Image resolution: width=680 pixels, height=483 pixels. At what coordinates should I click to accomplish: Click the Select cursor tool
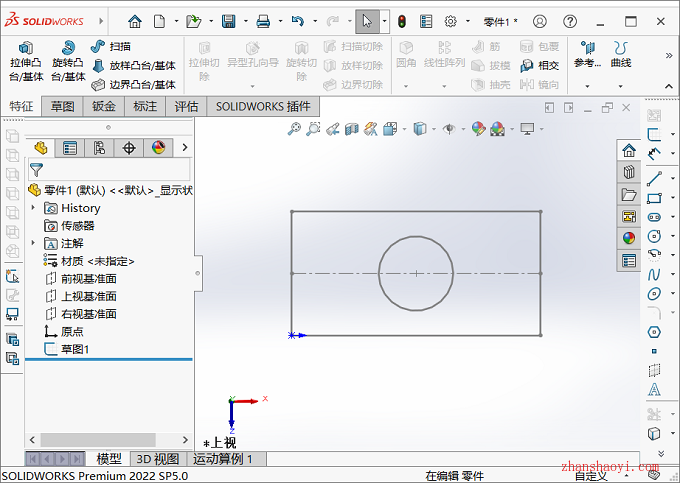click(x=367, y=21)
